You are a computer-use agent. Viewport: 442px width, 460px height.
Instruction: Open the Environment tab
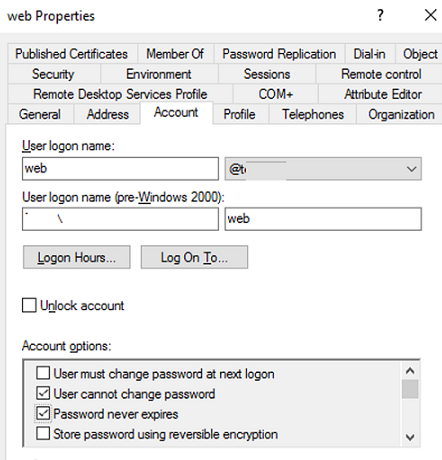pos(159,74)
